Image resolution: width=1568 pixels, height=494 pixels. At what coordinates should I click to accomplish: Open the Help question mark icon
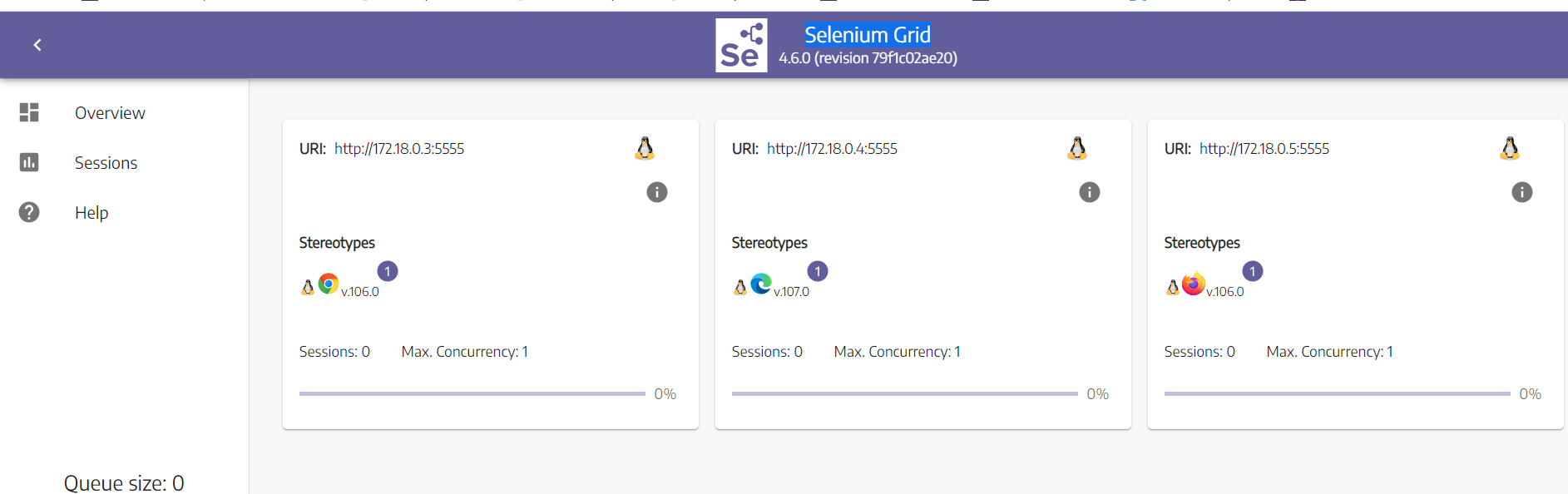29,212
